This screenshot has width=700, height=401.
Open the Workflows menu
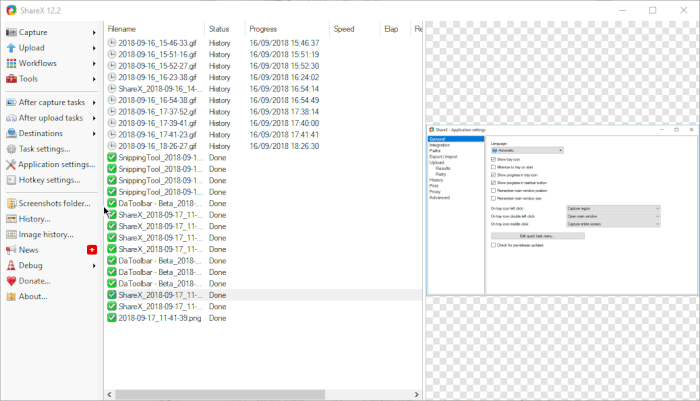point(38,63)
